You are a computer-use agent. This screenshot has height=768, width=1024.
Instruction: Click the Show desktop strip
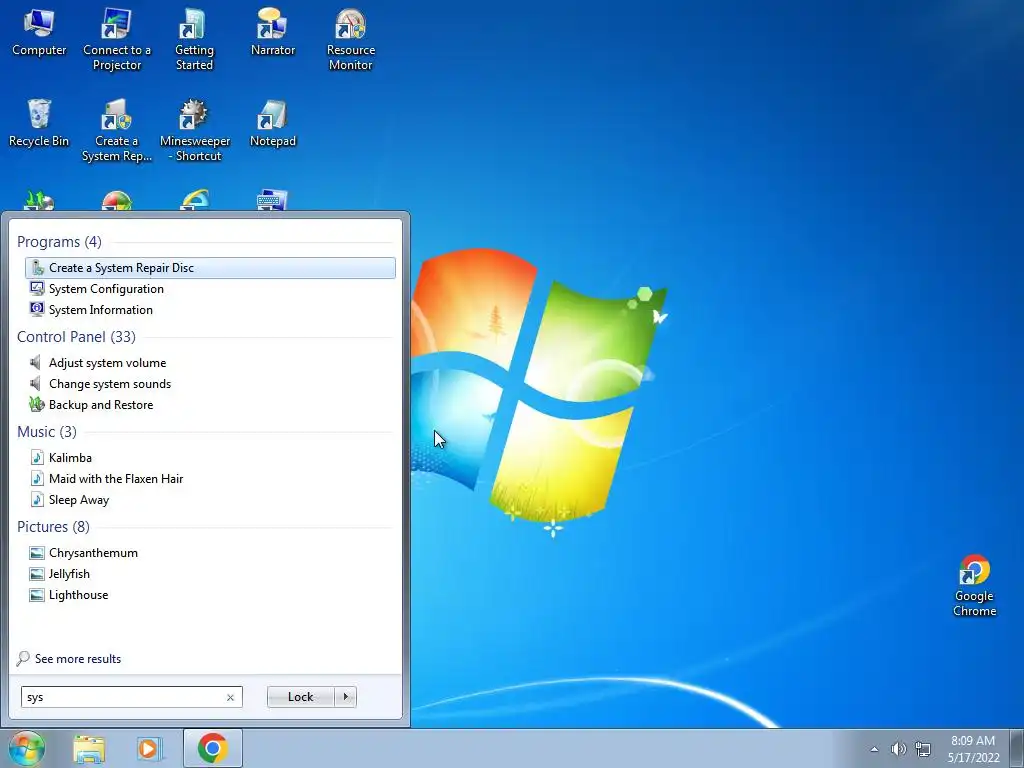click(x=1017, y=748)
